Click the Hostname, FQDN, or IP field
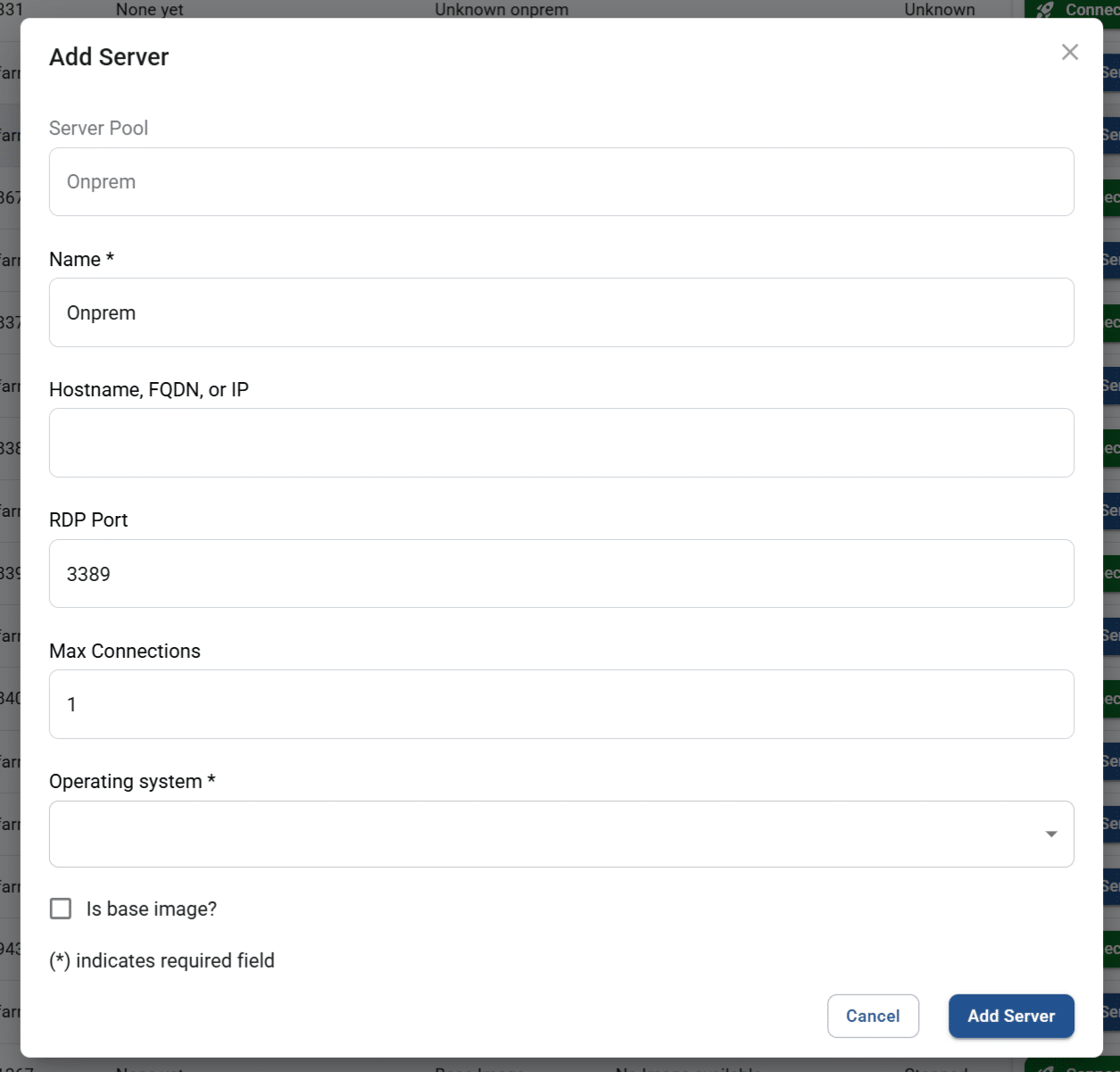The width and height of the screenshot is (1120, 1072). point(561,442)
